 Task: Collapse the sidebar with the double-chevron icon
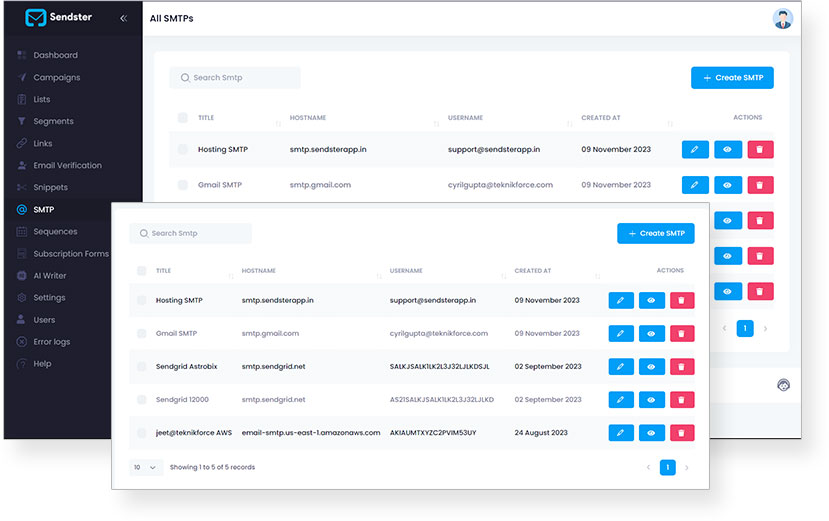coord(123,19)
